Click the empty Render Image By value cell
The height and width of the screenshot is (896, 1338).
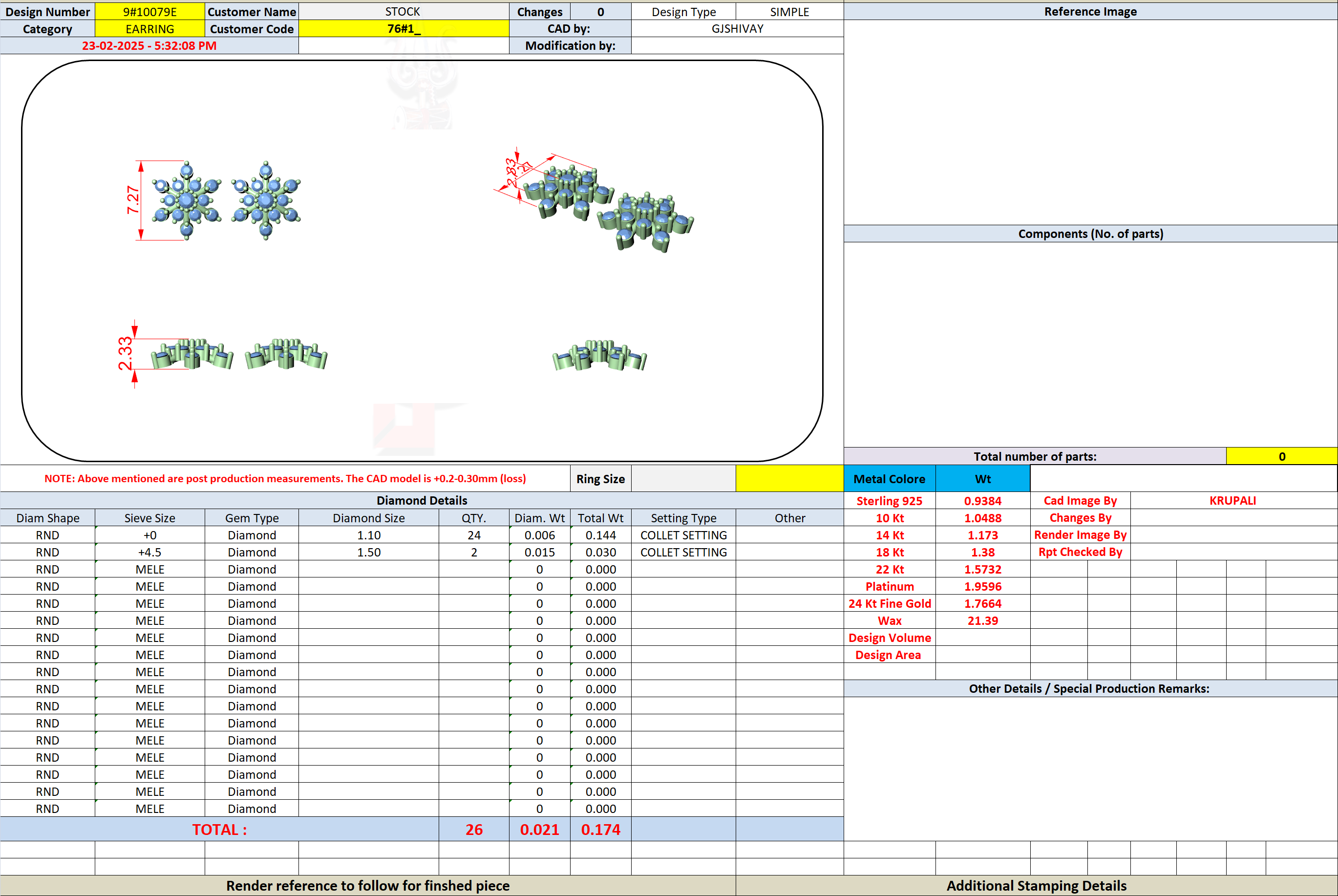click(x=1233, y=535)
